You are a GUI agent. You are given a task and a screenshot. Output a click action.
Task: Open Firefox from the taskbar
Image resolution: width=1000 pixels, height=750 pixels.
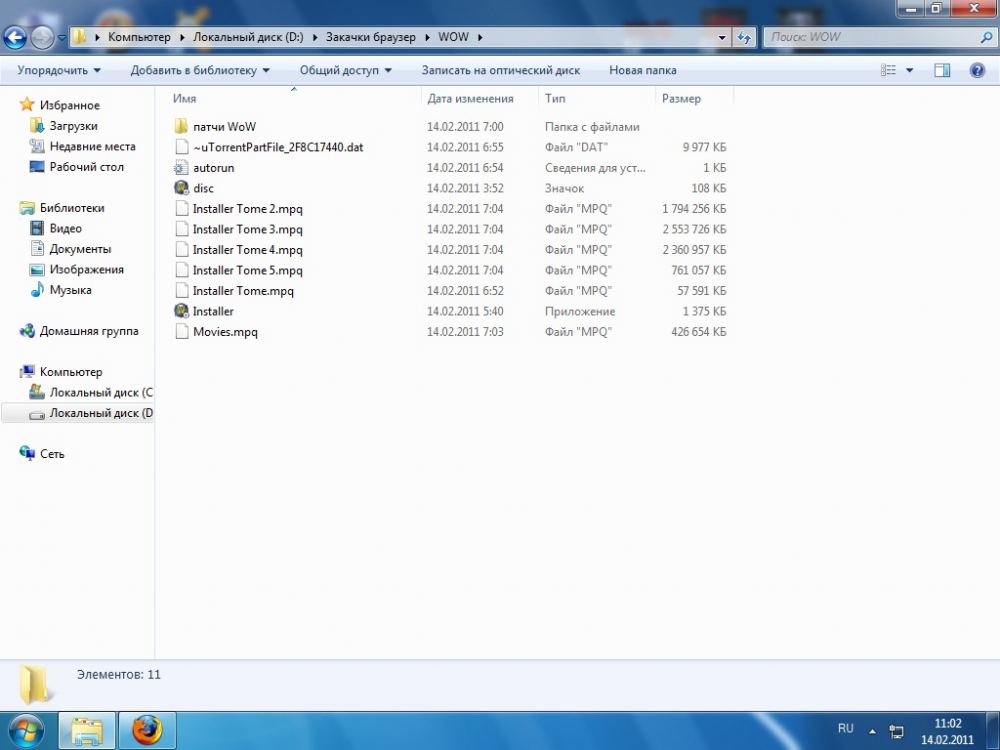point(147,731)
